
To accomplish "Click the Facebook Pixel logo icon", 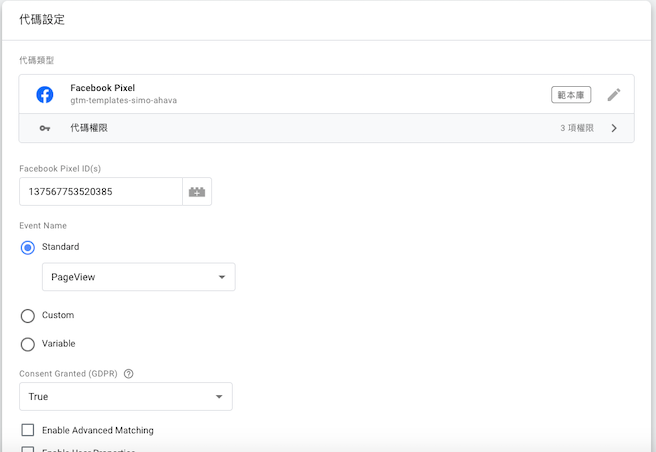I will tap(45, 95).
